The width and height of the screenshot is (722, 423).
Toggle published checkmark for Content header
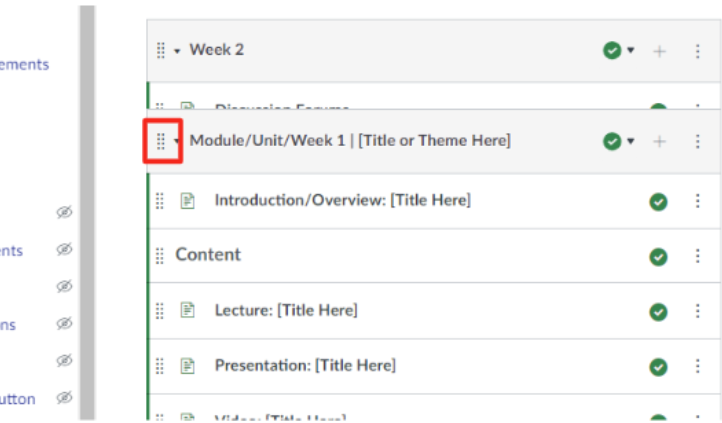pyautogui.click(x=658, y=257)
